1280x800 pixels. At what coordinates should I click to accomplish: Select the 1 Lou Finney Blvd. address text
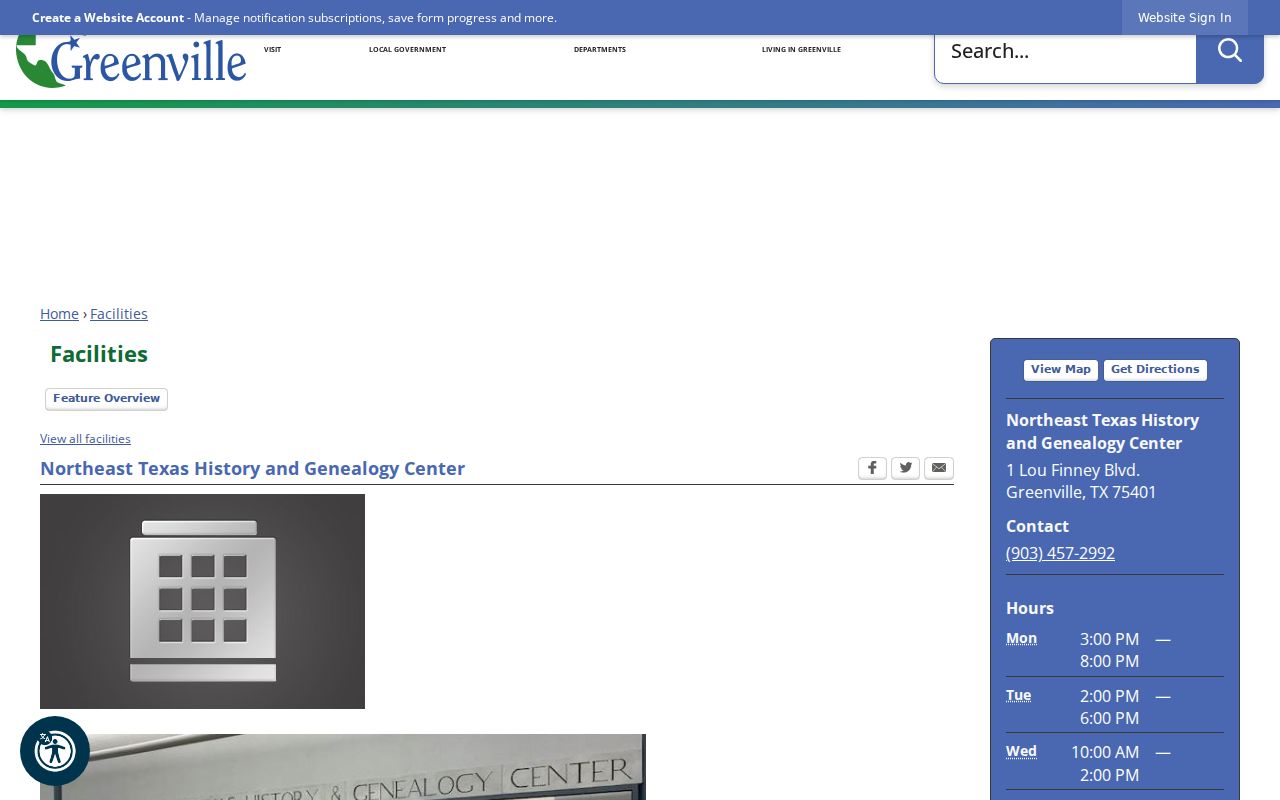pos(1073,470)
